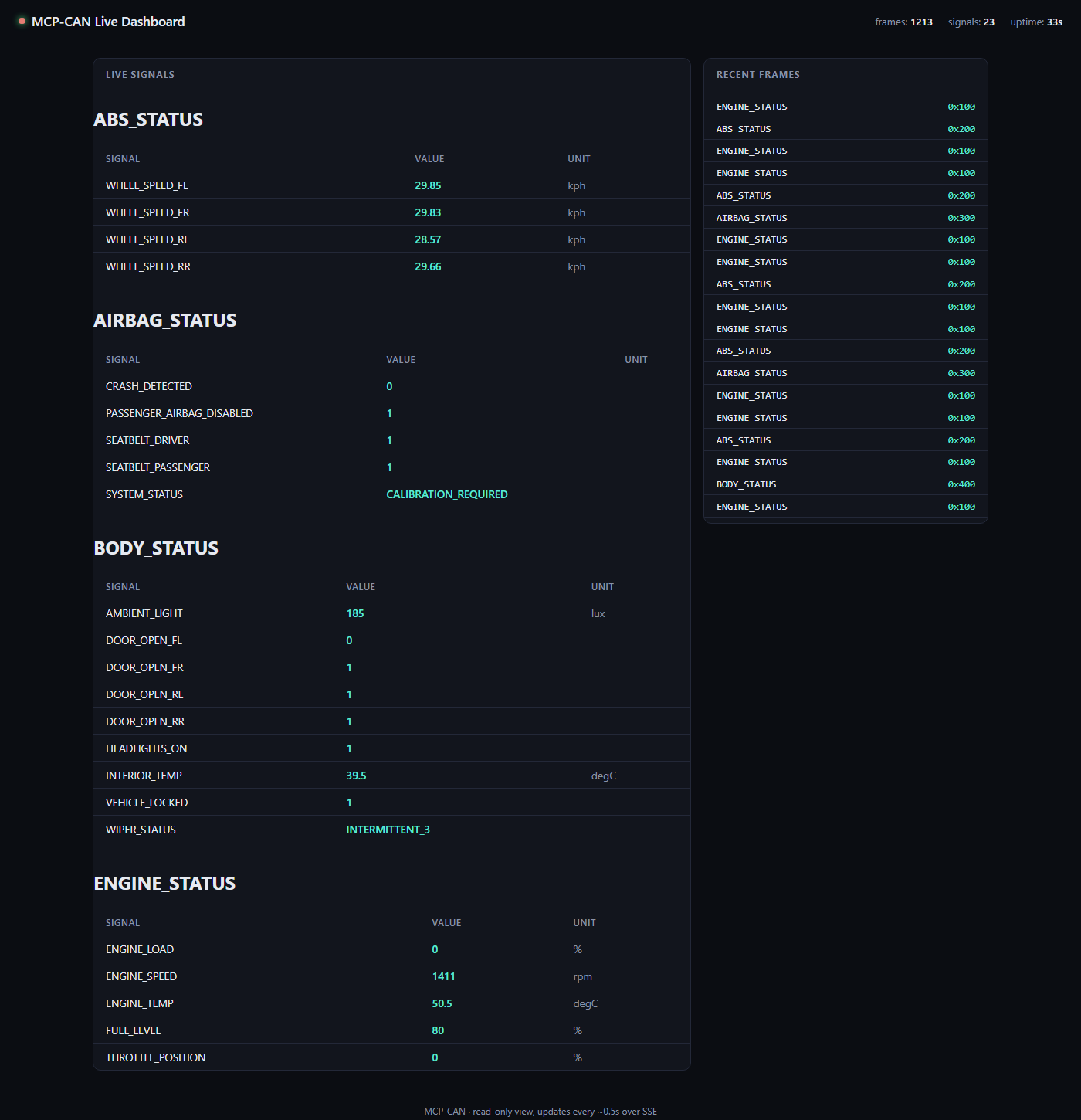Click the ENGINE_SPEED value 1411
The height and width of the screenshot is (1120, 1081).
coord(443,976)
